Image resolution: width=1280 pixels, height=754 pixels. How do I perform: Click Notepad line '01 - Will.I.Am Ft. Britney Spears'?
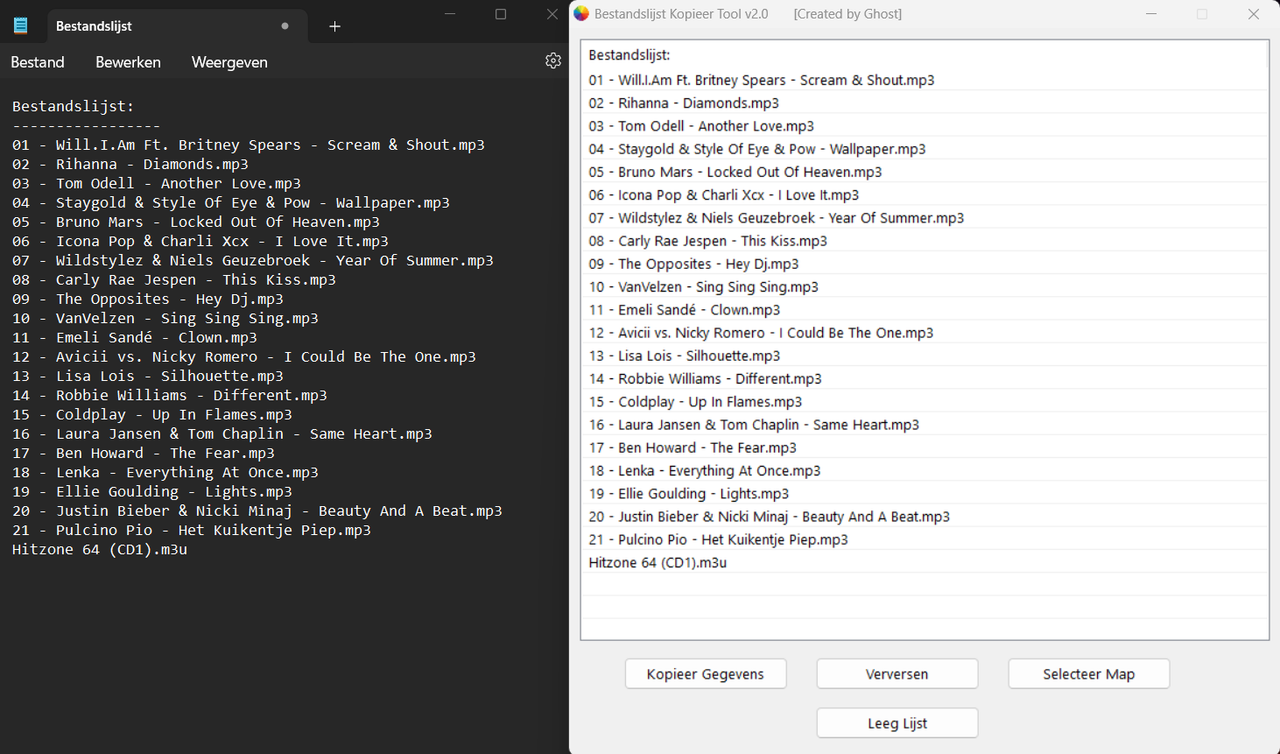click(248, 145)
